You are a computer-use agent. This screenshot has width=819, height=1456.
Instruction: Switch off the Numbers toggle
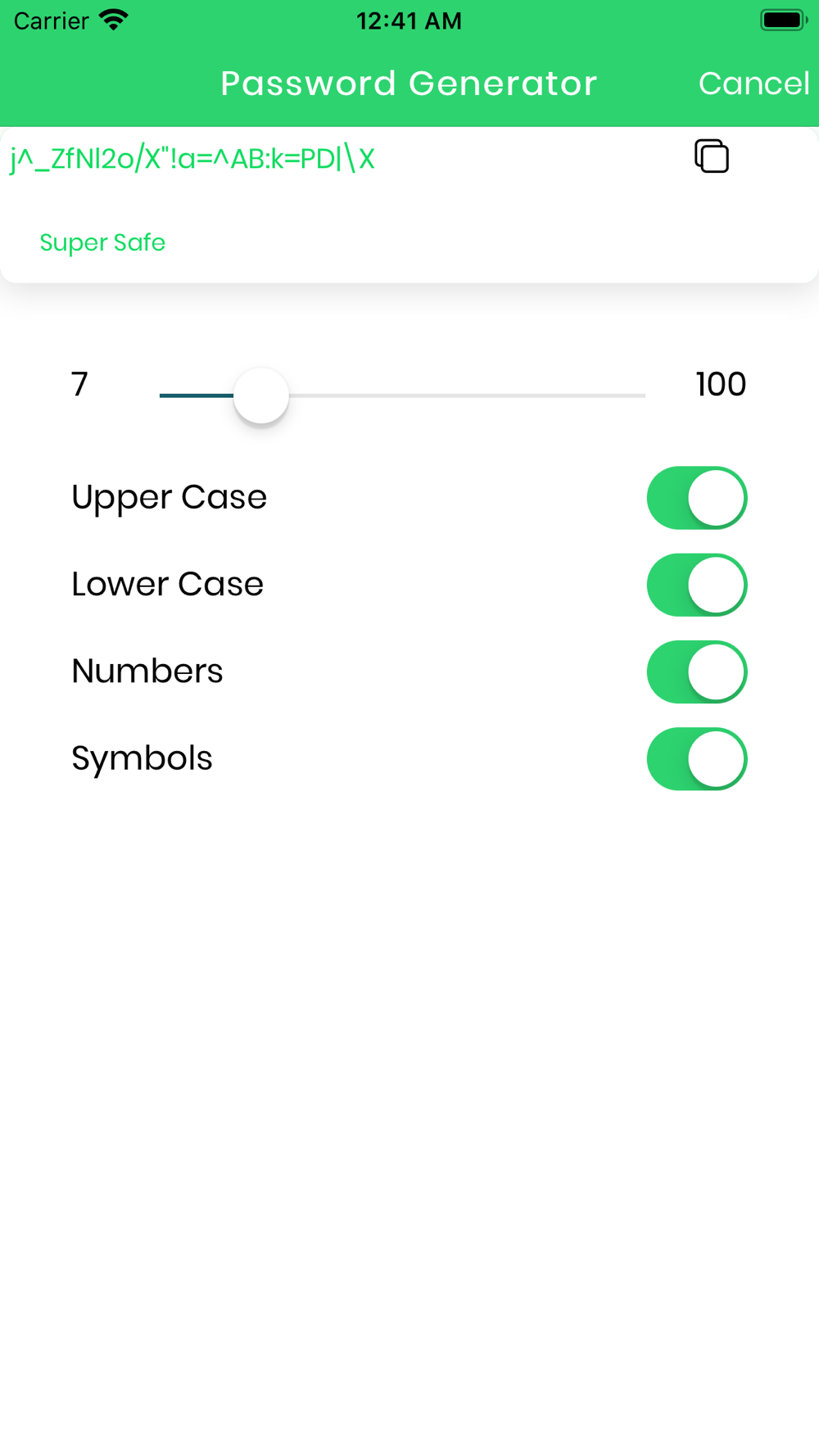(x=697, y=671)
